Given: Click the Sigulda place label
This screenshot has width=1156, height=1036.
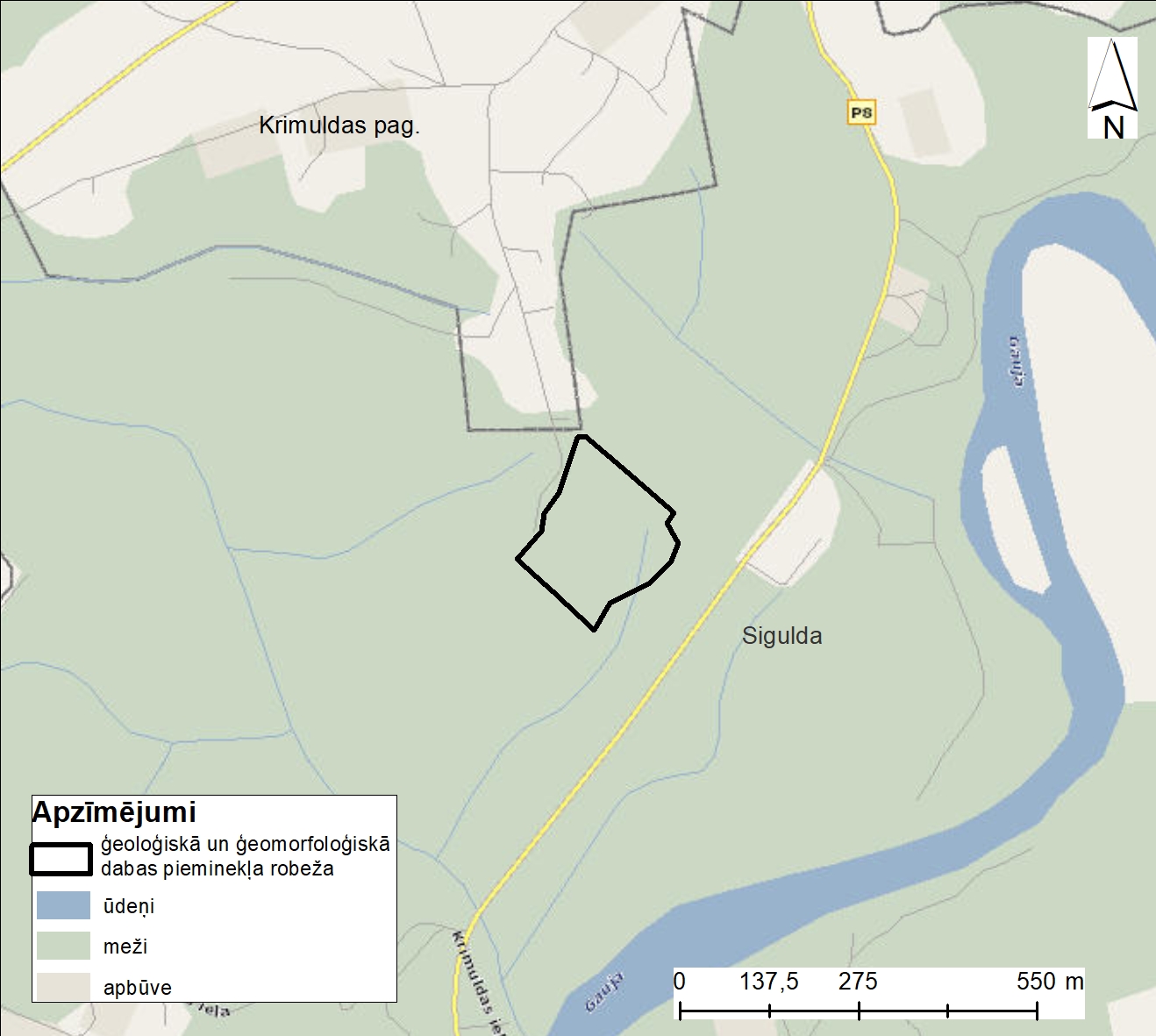Looking at the screenshot, I should (781, 636).
